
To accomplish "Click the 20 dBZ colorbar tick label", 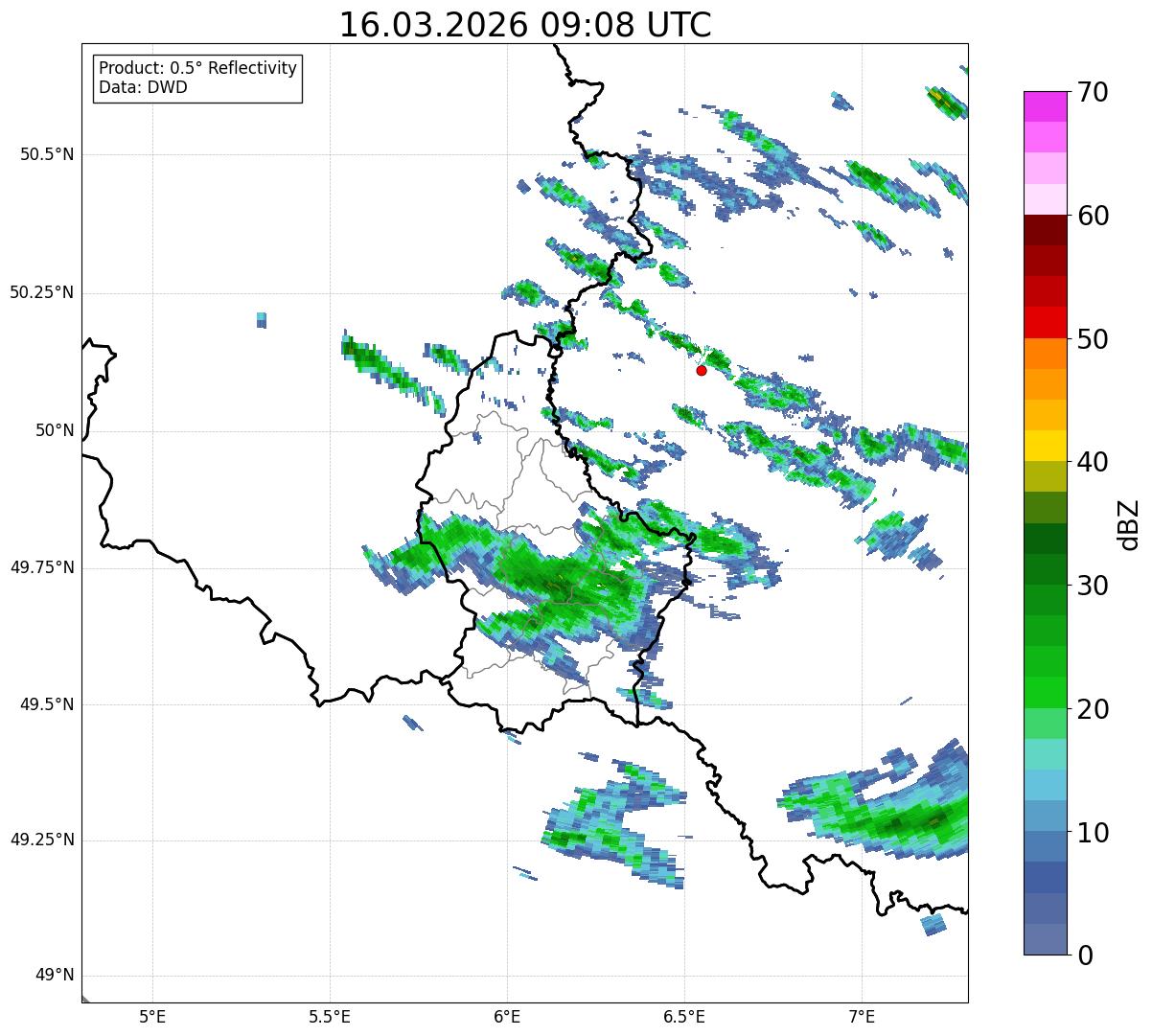I will (x=1092, y=709).
